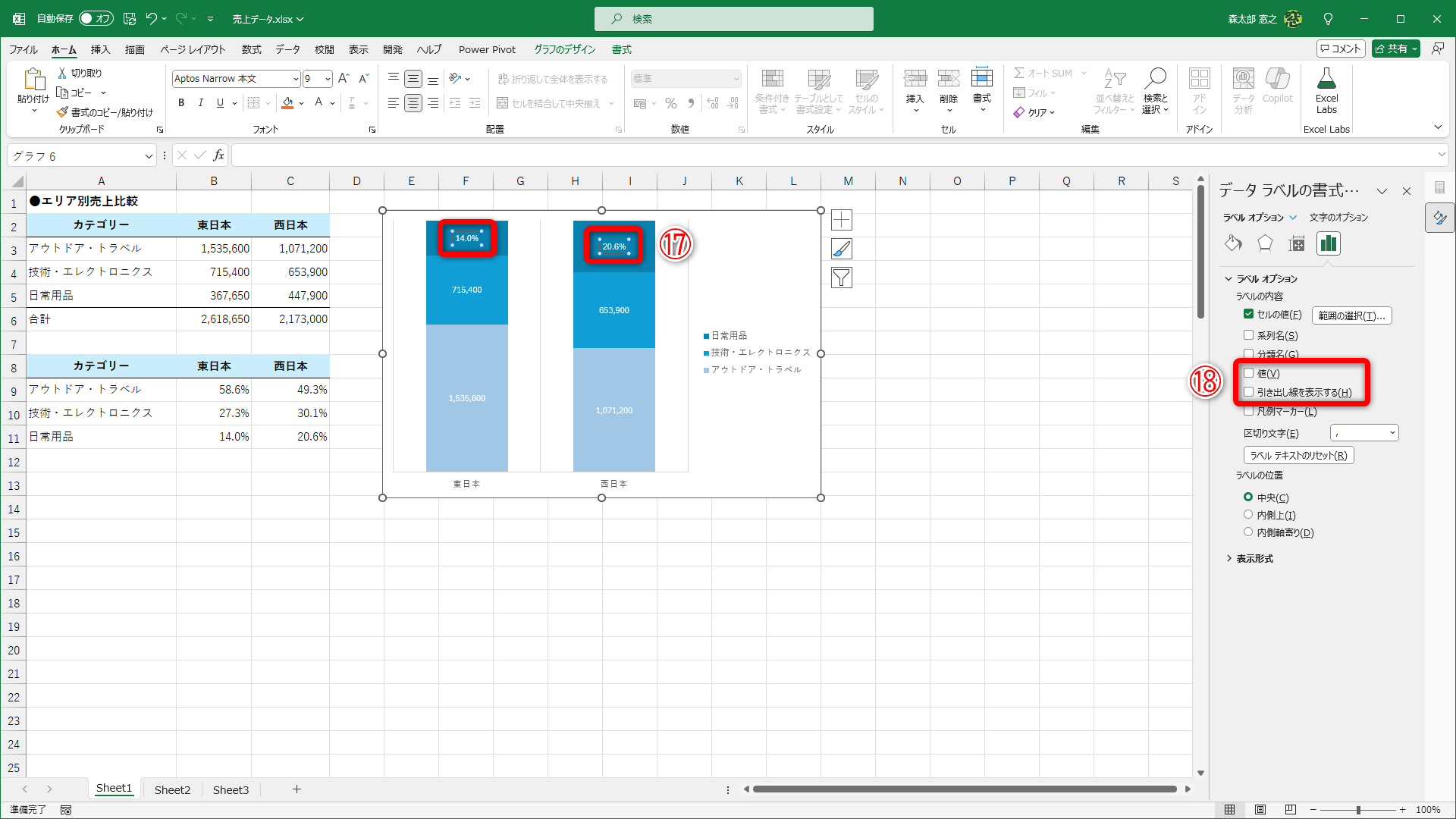Check 引き出し線を表示する option
The height and width of the screenshot is (819, 1456).
1248,392
